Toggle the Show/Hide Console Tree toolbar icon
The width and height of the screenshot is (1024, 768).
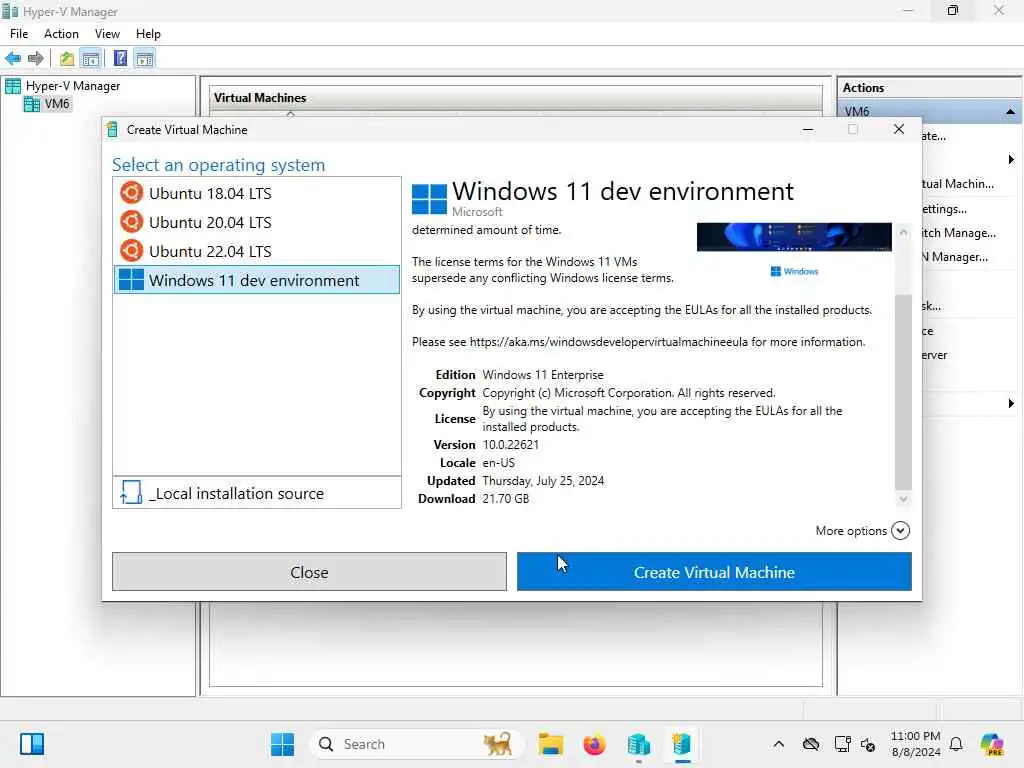point(91,59)
